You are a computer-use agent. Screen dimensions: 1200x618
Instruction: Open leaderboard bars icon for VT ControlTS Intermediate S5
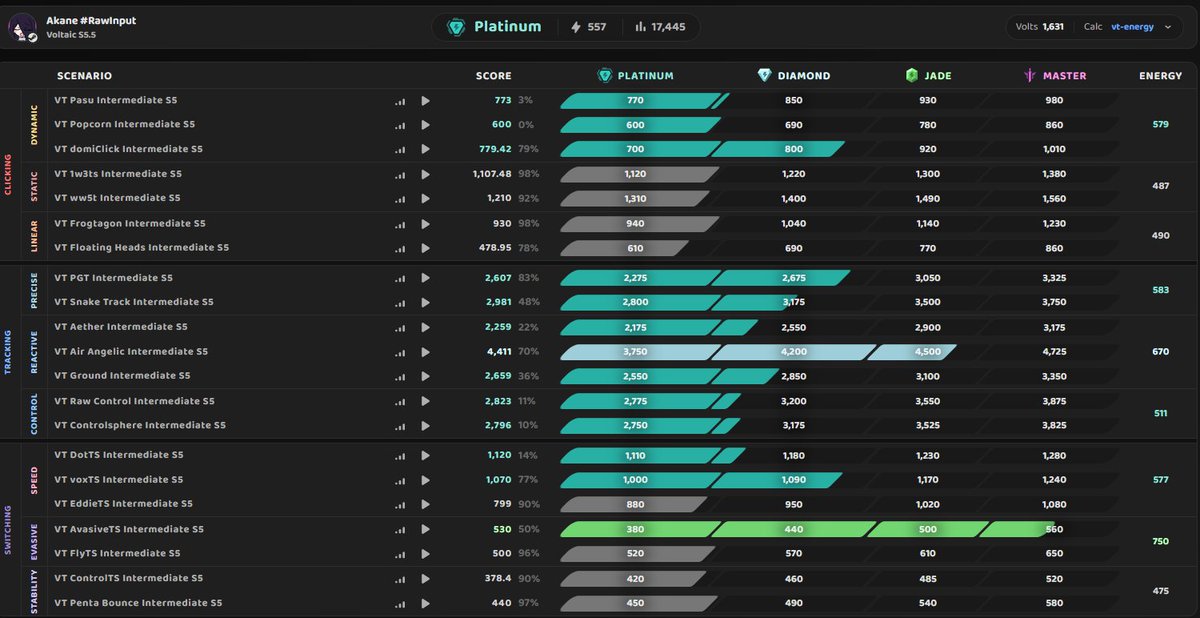pos(400,579)
